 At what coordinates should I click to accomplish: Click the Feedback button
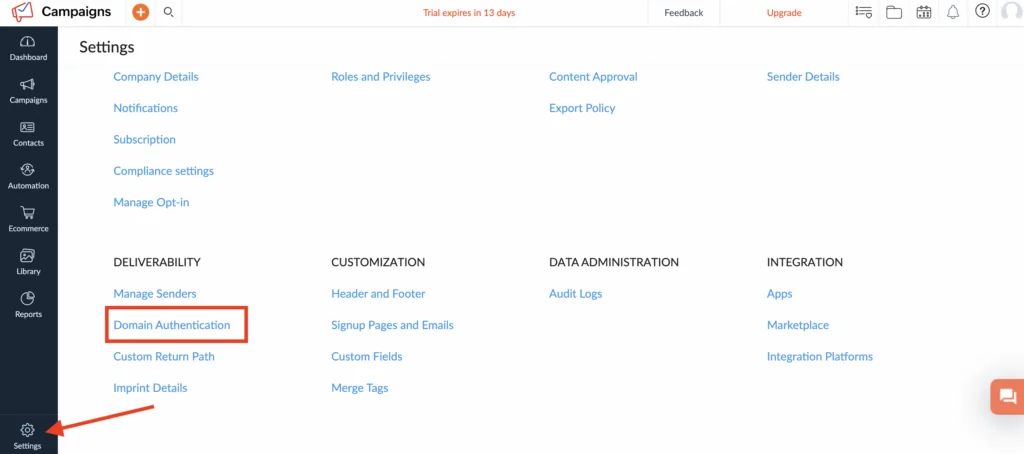684,12
